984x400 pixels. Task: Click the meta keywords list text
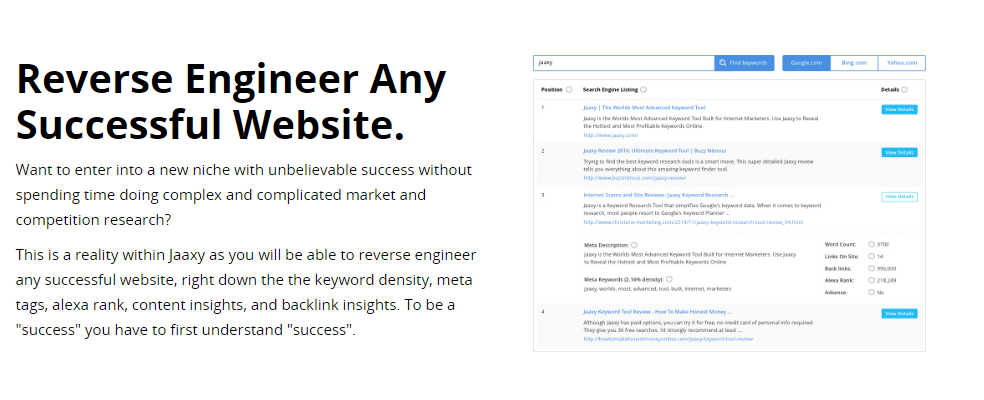tap(657, 289)
